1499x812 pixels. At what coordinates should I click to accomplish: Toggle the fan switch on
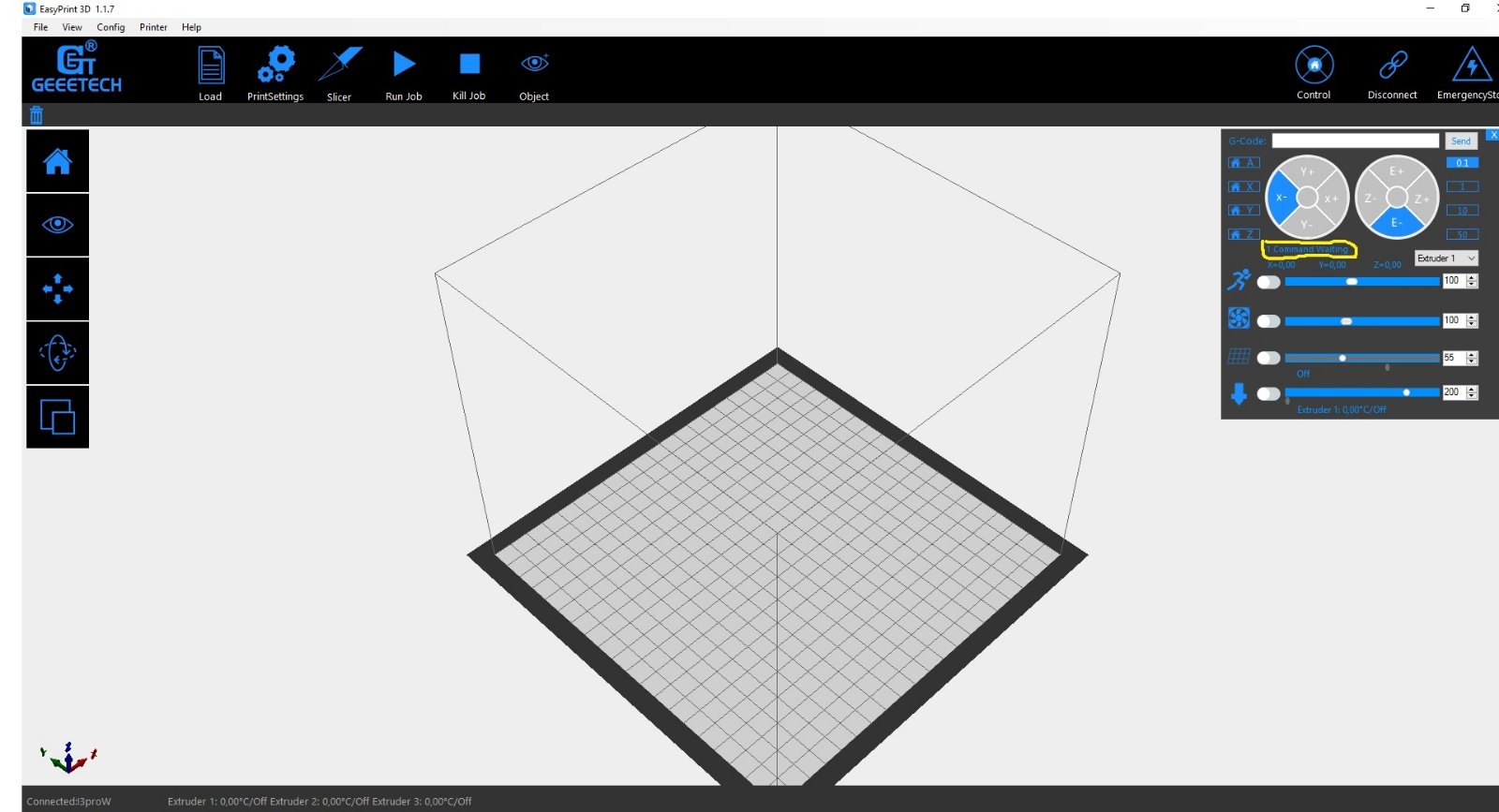click(x=1269, y=321)
